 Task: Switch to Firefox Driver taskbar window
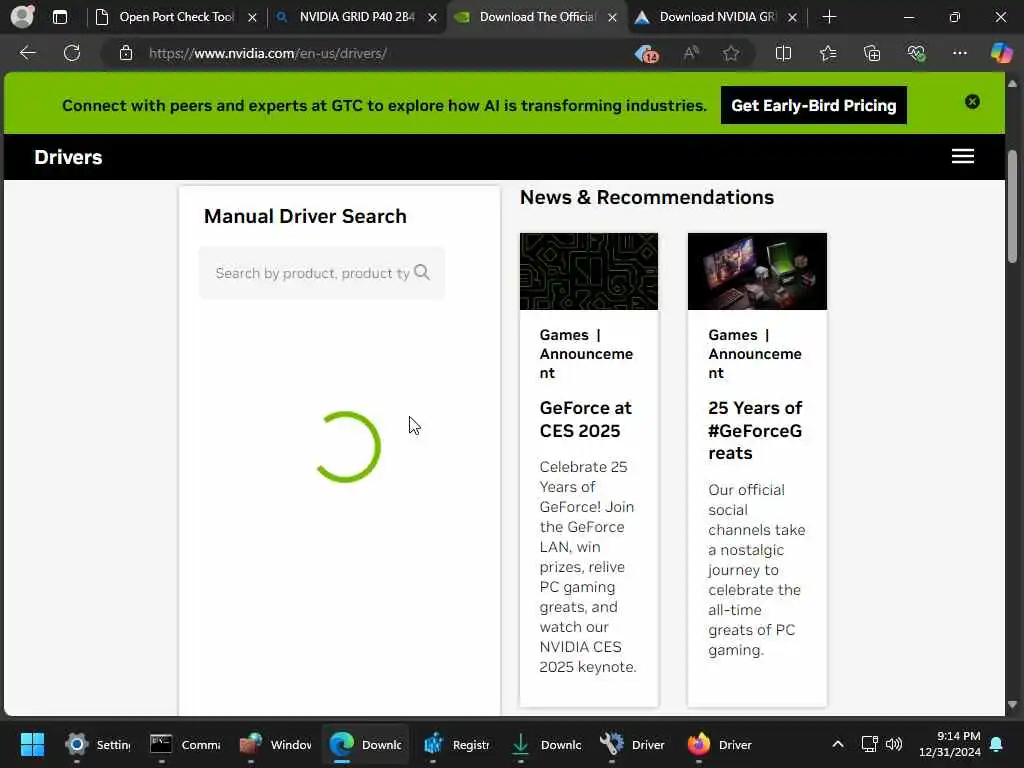[x=719, y=744]
